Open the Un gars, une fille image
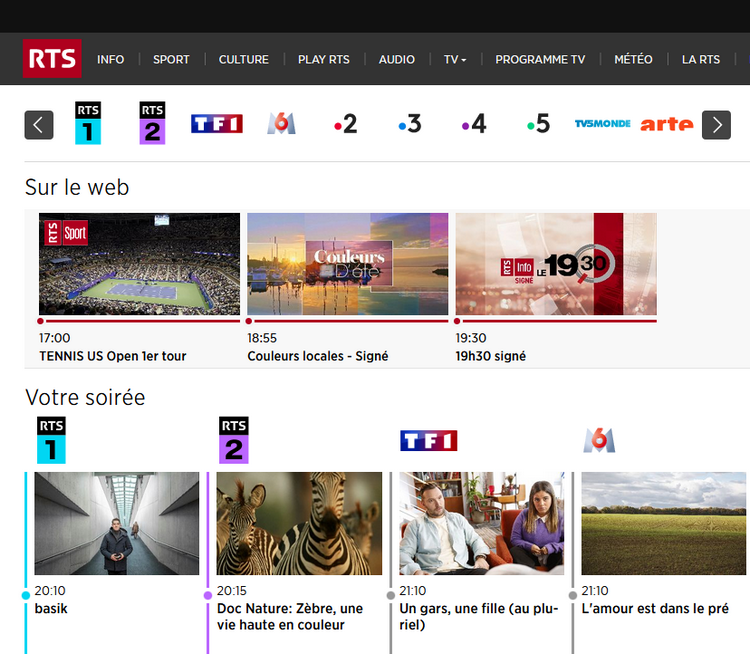The image size is (750, 654). [482, 523]
